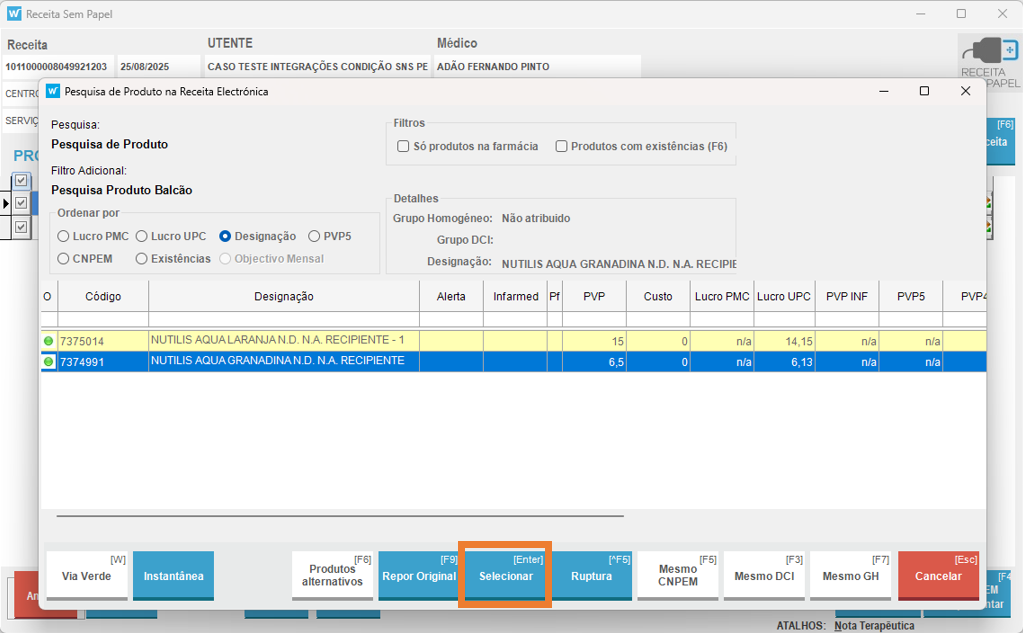Click the PVP value 15
Image resolution: width=1023 pixels, height=633 pixels.
click(617, 341)
